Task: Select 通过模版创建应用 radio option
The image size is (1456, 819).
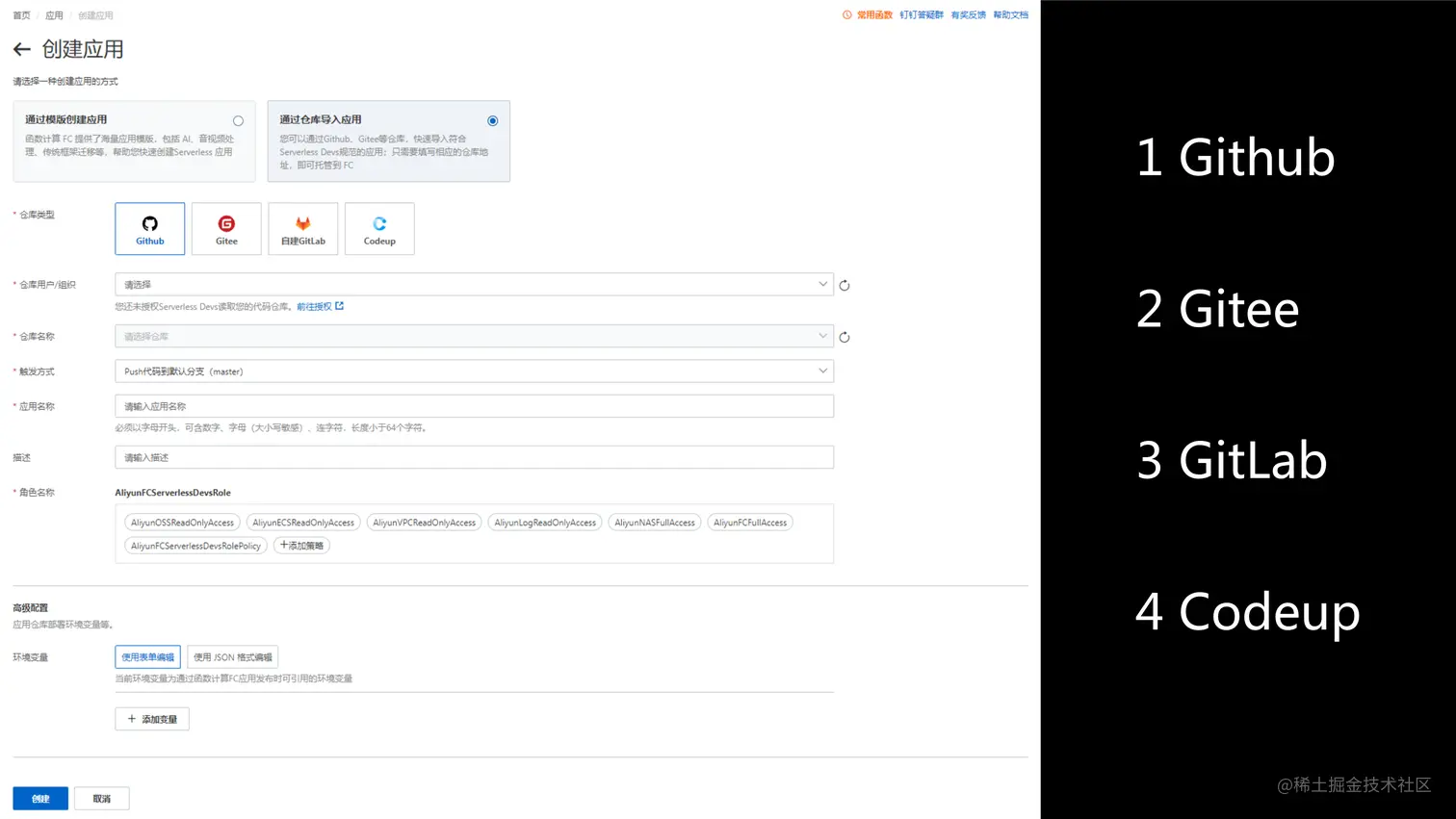Action: 238,120
